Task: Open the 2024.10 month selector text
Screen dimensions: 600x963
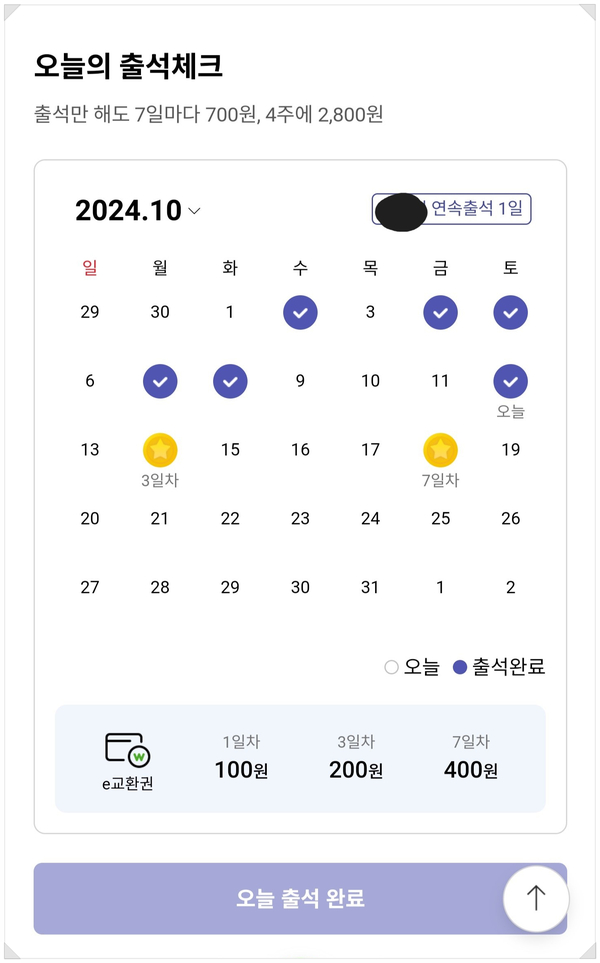Action: click(x=128, y=211)
